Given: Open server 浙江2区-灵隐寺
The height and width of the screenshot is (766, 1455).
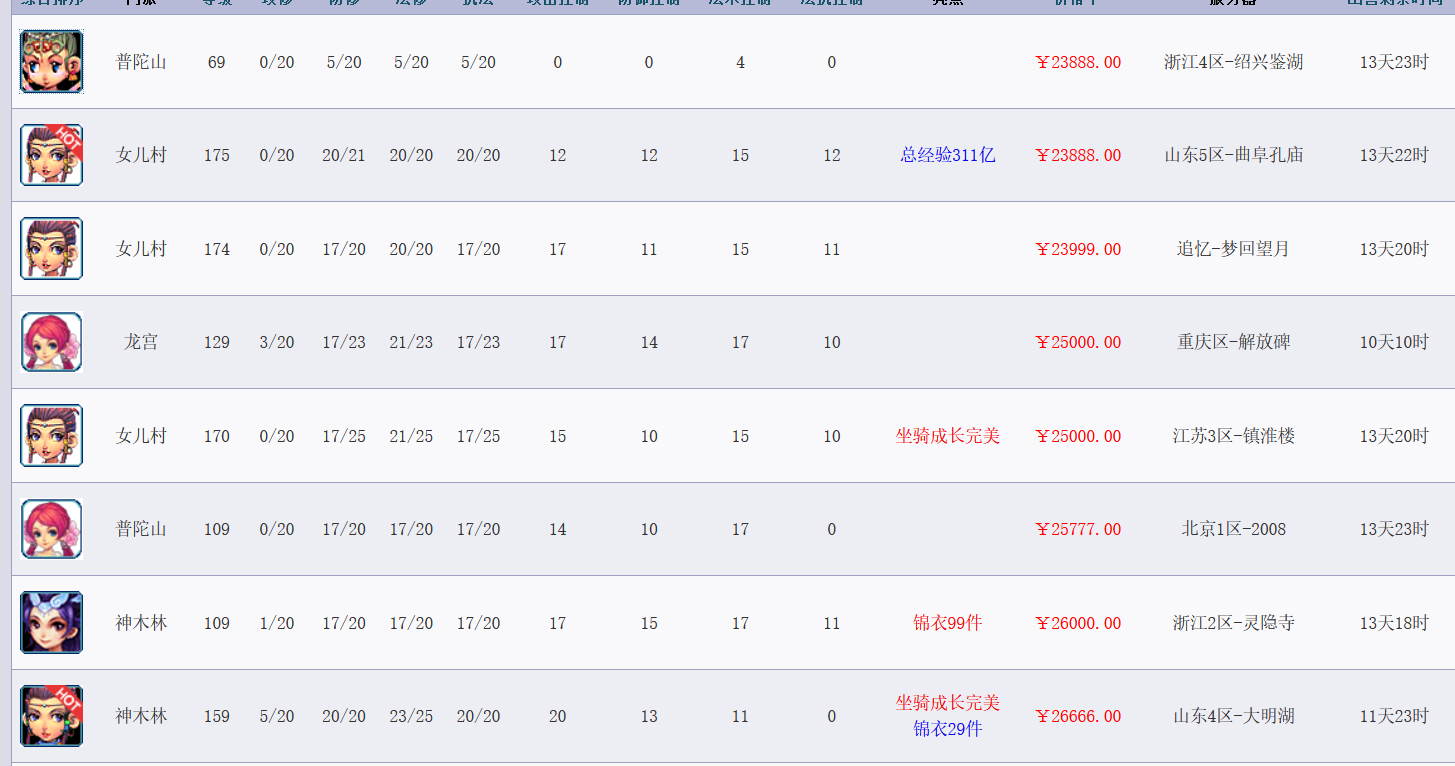Looking at the screenshot, I should [x=1233, y=623].
